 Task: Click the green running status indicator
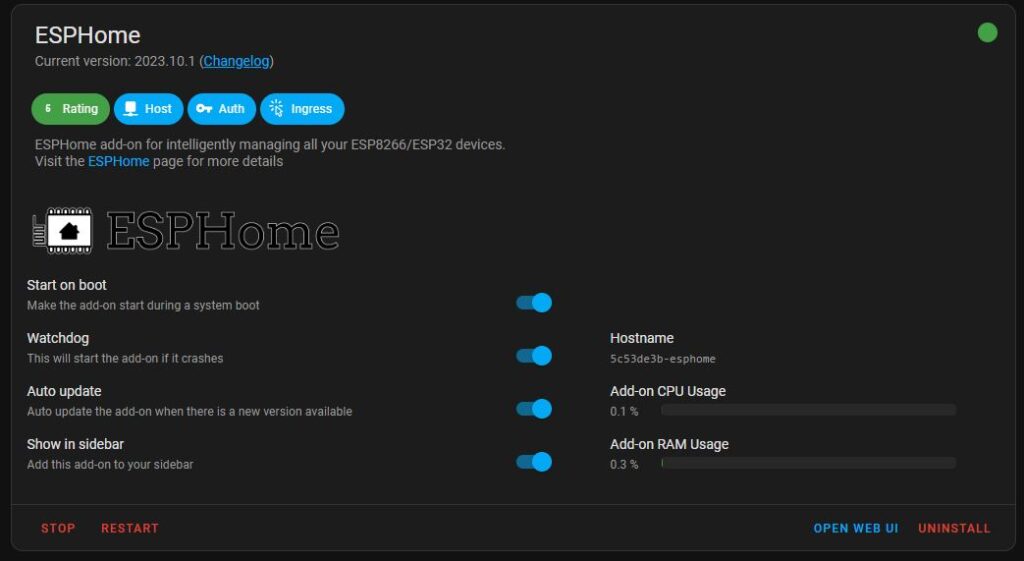coord(987,33)
